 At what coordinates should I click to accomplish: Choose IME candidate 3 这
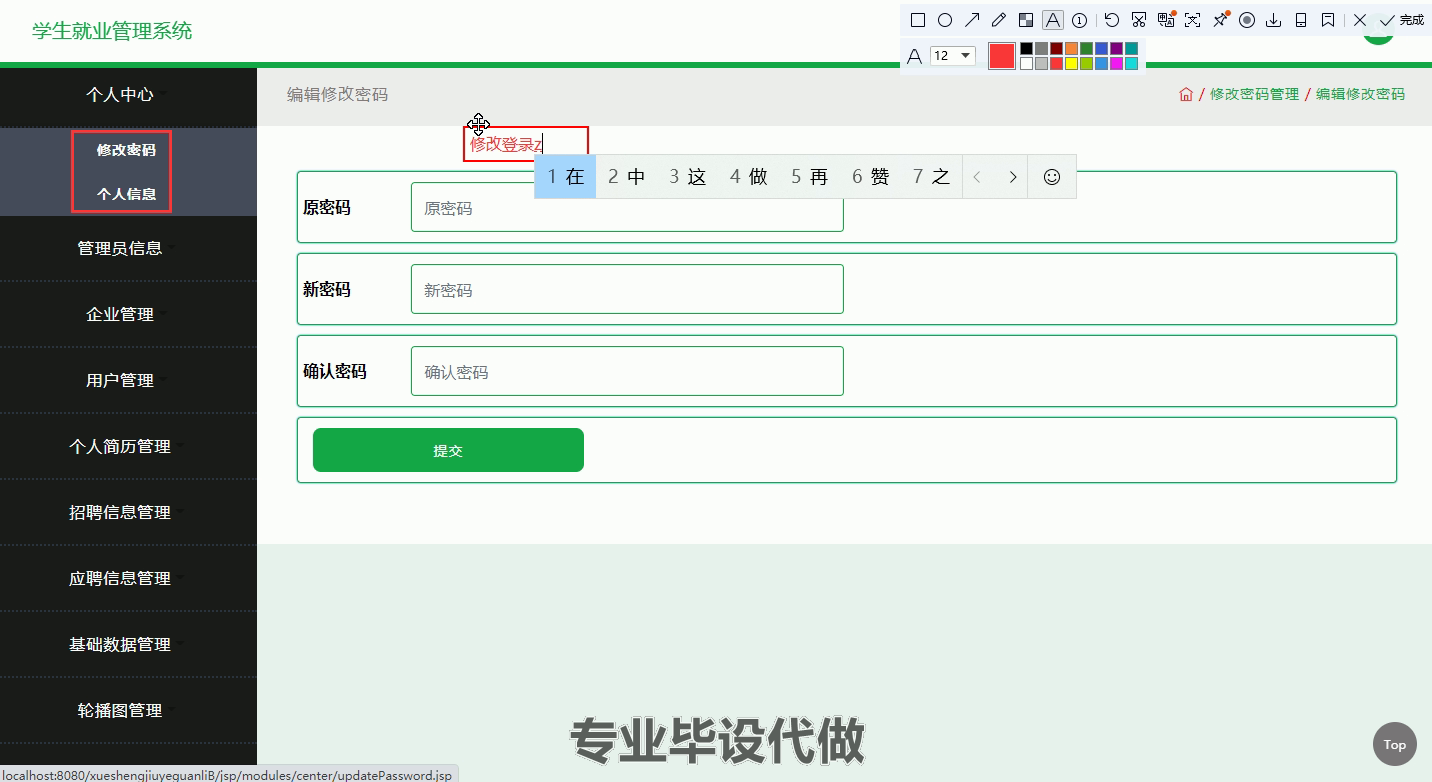688,177
